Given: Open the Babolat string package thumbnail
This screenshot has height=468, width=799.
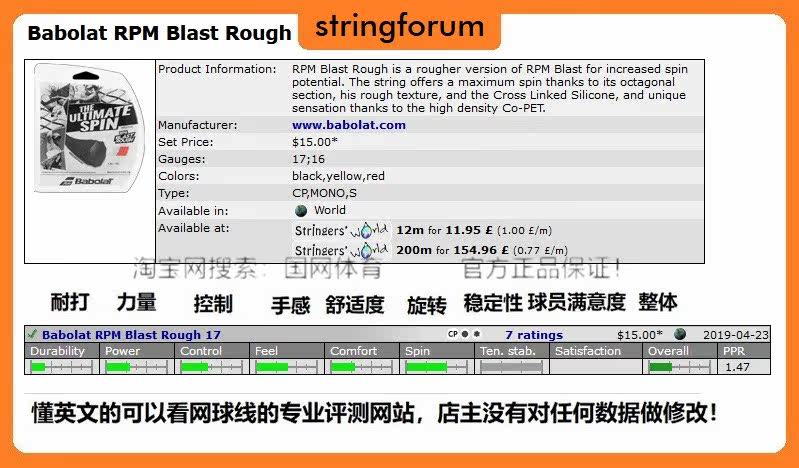Looking at the screenshot, I should [89, 128].
